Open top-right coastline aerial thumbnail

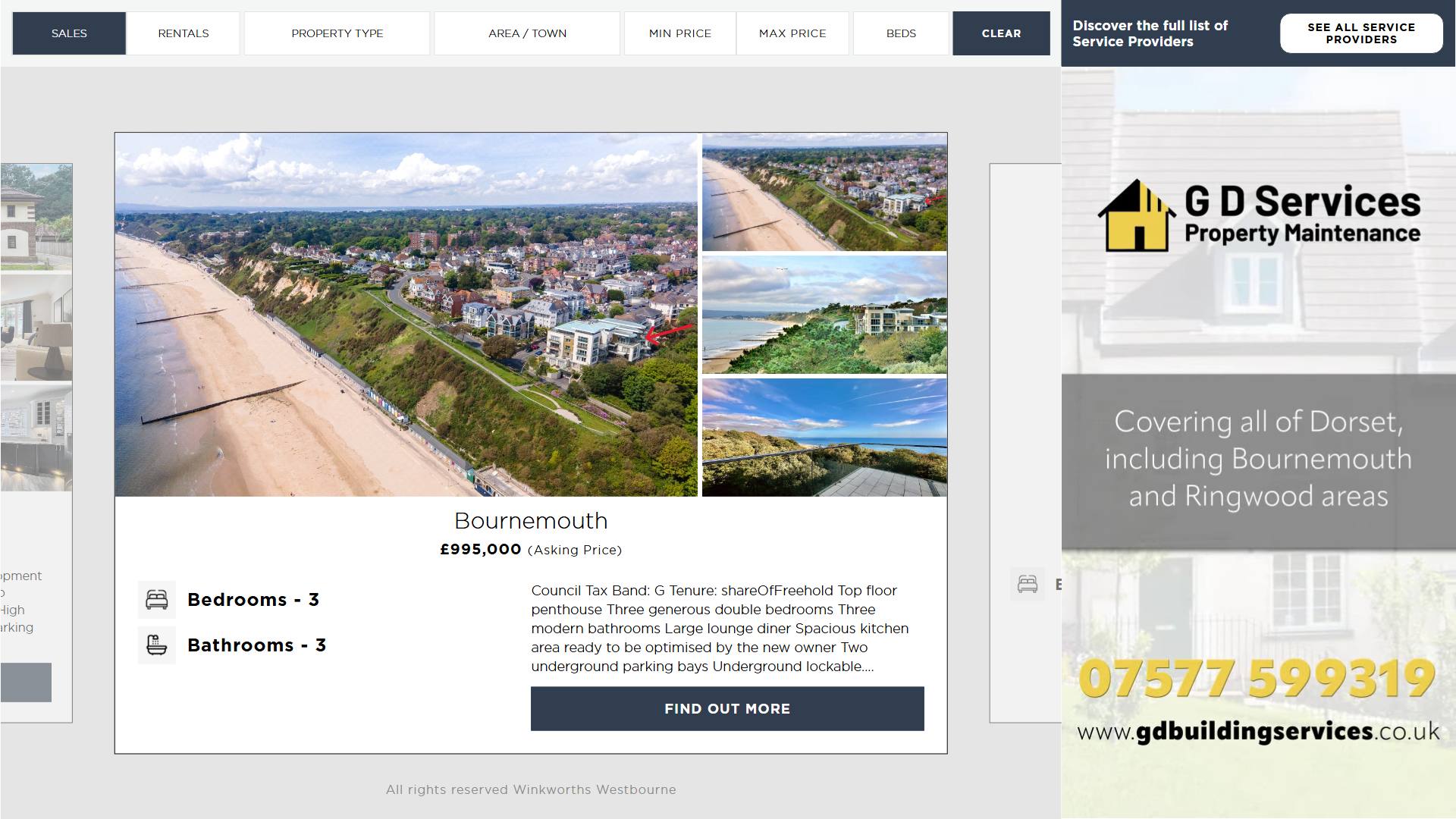coord(824,193)
